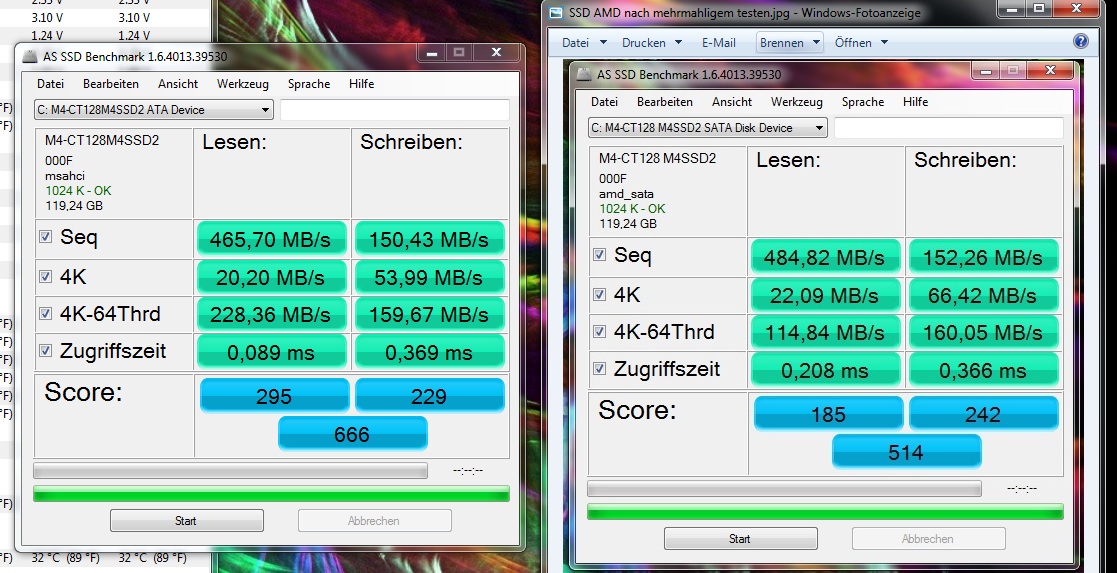1117x573 pixels.
Task: Click read score 185
Action: (828, 414)
